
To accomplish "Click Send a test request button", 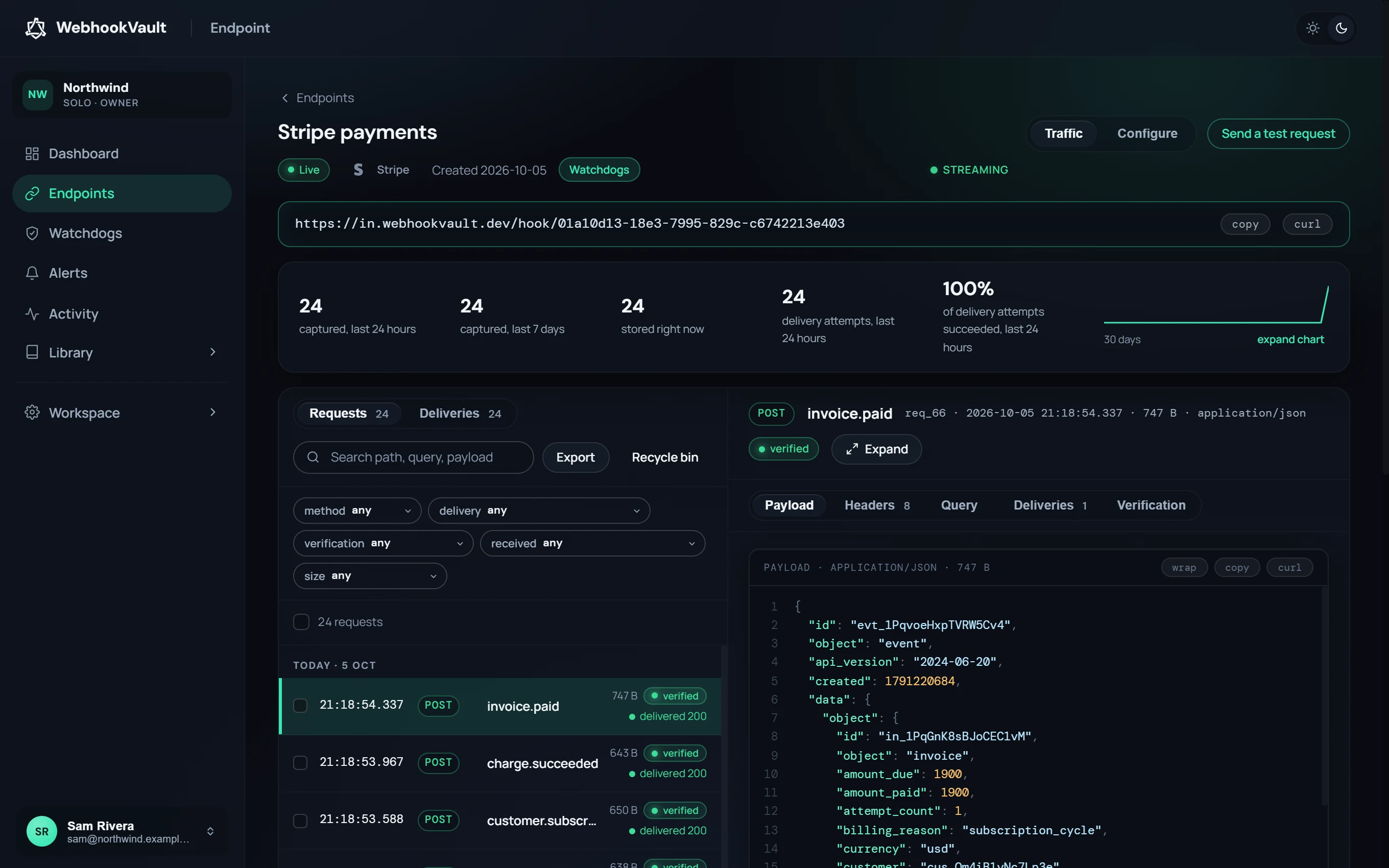I will tap(1278, 134).
